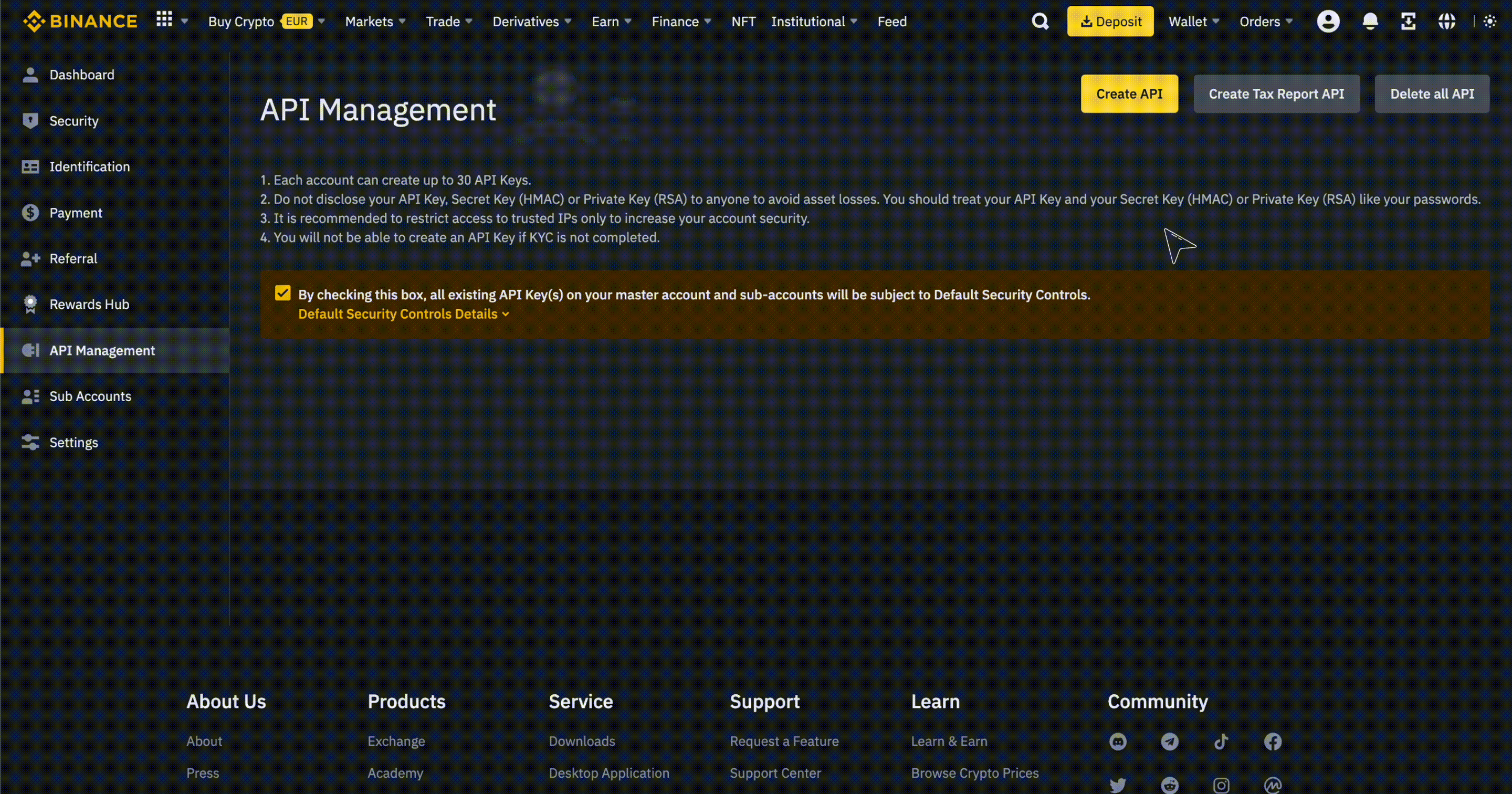1512x794 pixels.
Task: Open the Facebook community icon
Action: [x=1273, y=741]
